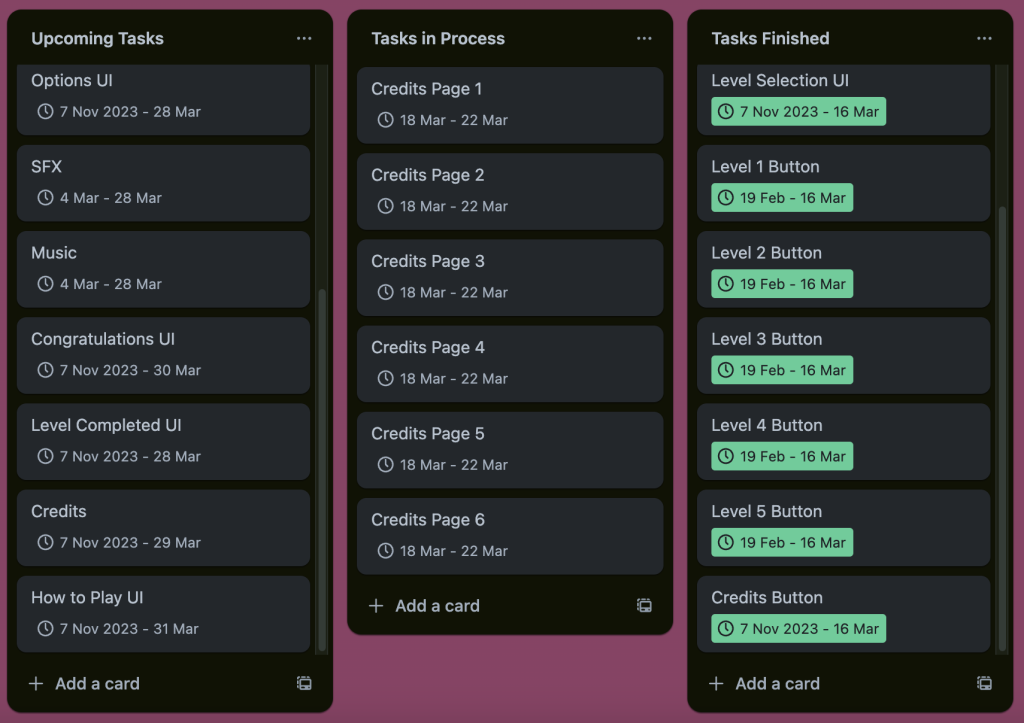Screen dimensions: 1024x723
Task: Click scrollbar of Tasks Finished list
Action: [1003, 400]
